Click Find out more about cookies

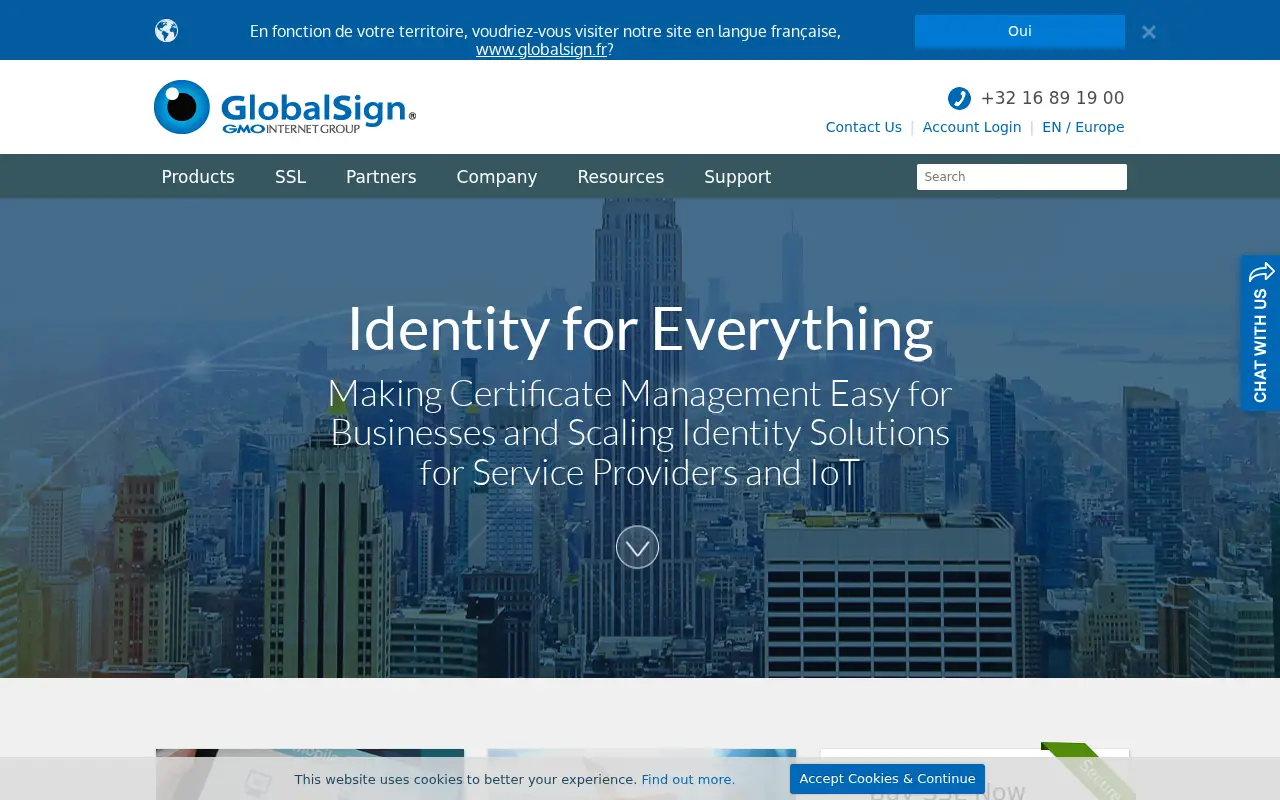[x=688, y=779]
